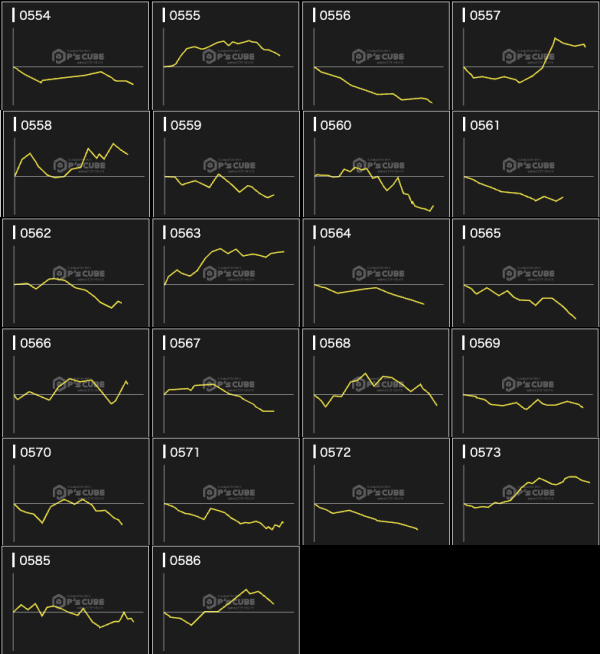Select the 0586 graph panel

click(225, 599)
